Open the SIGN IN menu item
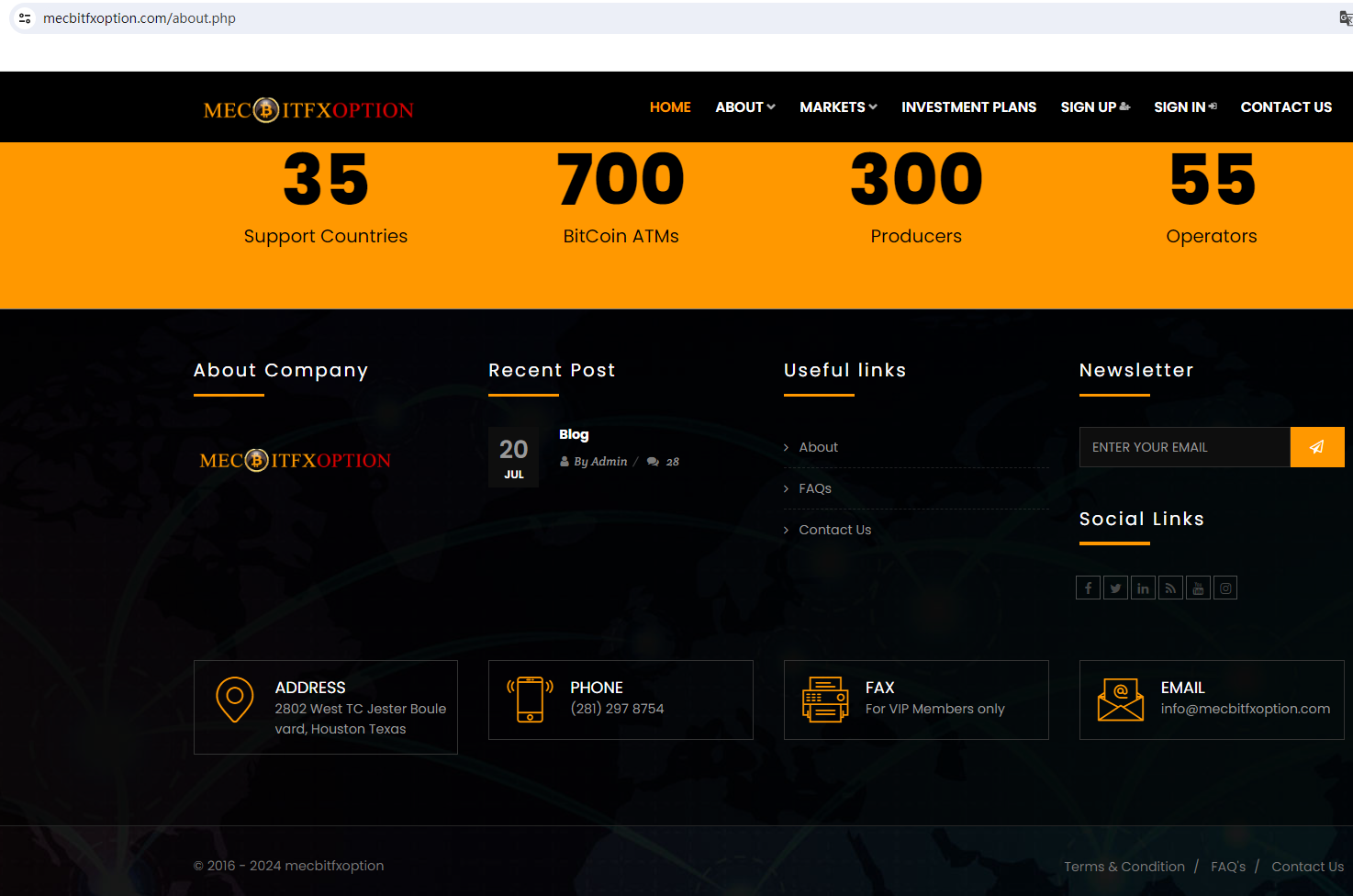This screenshot has height=896, width=1353. [x=1185, y=107]
